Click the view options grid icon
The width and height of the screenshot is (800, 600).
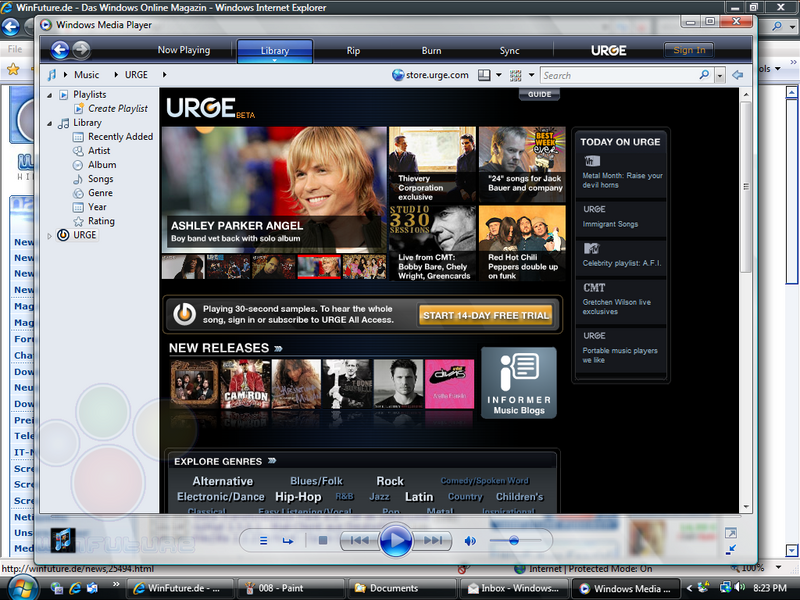[x=516, y=76]
